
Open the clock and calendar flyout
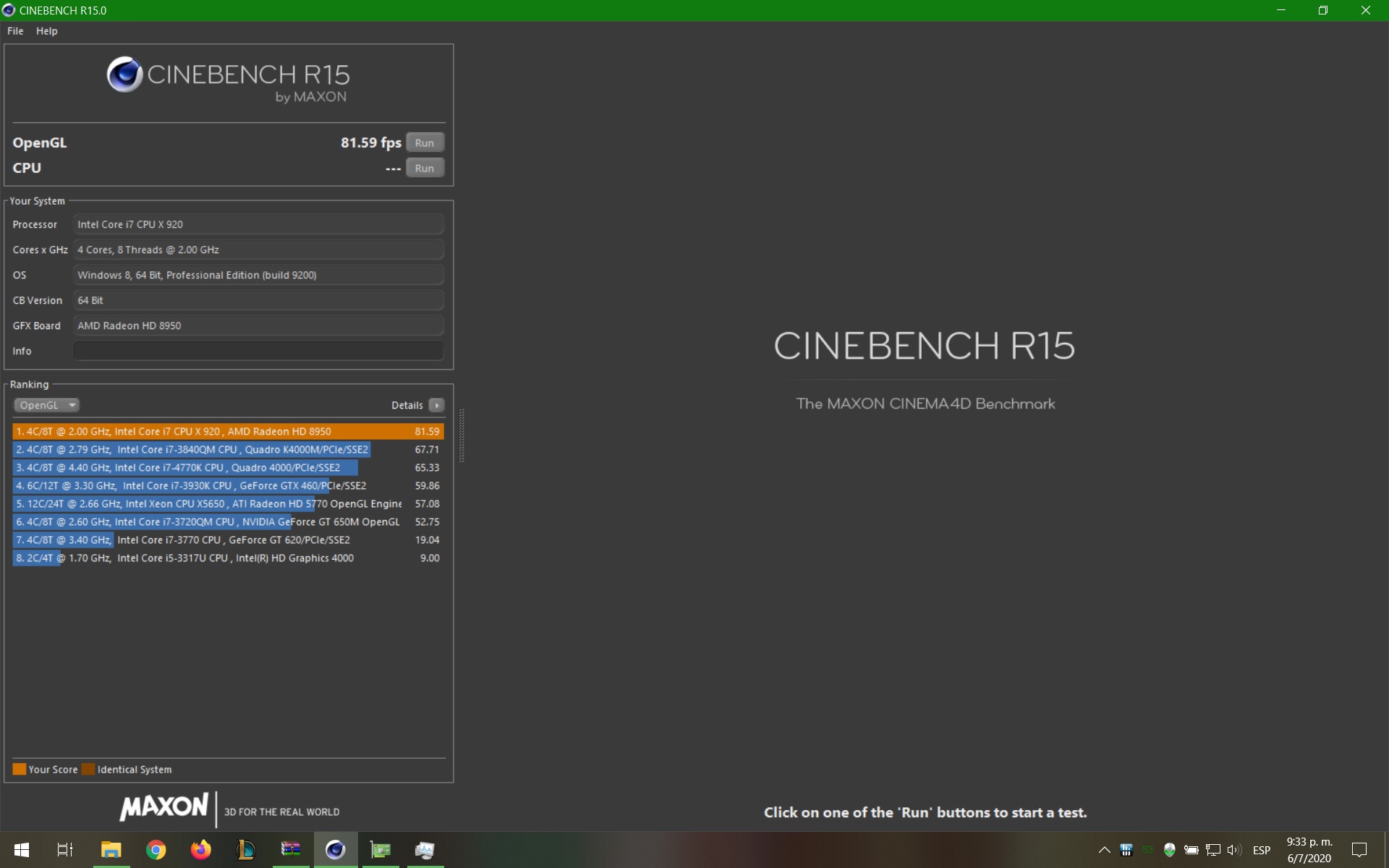[1309, 850]
